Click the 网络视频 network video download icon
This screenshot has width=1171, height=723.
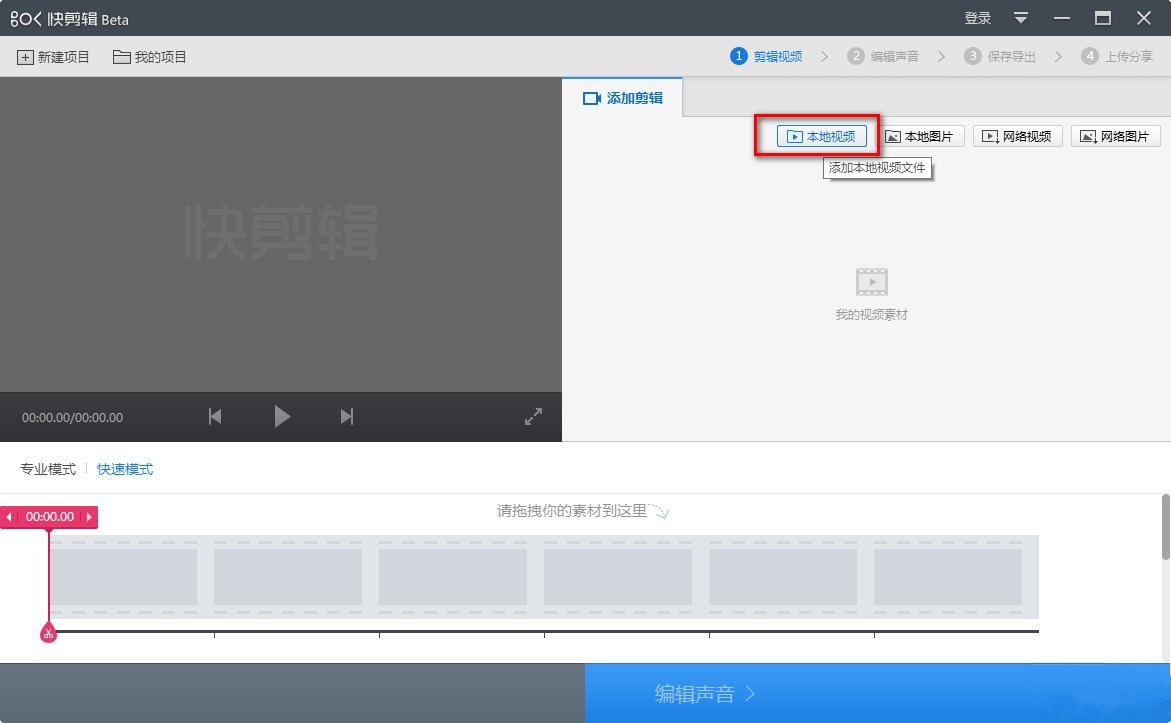(x=990, y=135)
